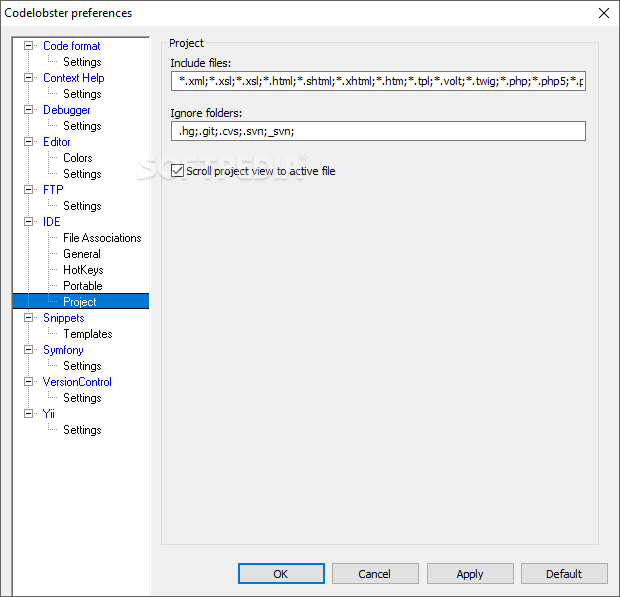This screenshot has width=620, height=597.
Task: Click into the Include files field
Action: [x=378, y=81]
